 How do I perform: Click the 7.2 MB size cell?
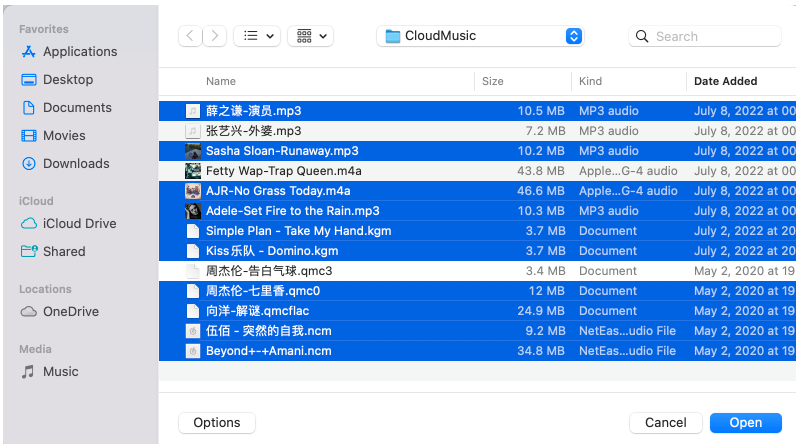tap(546, 131)
